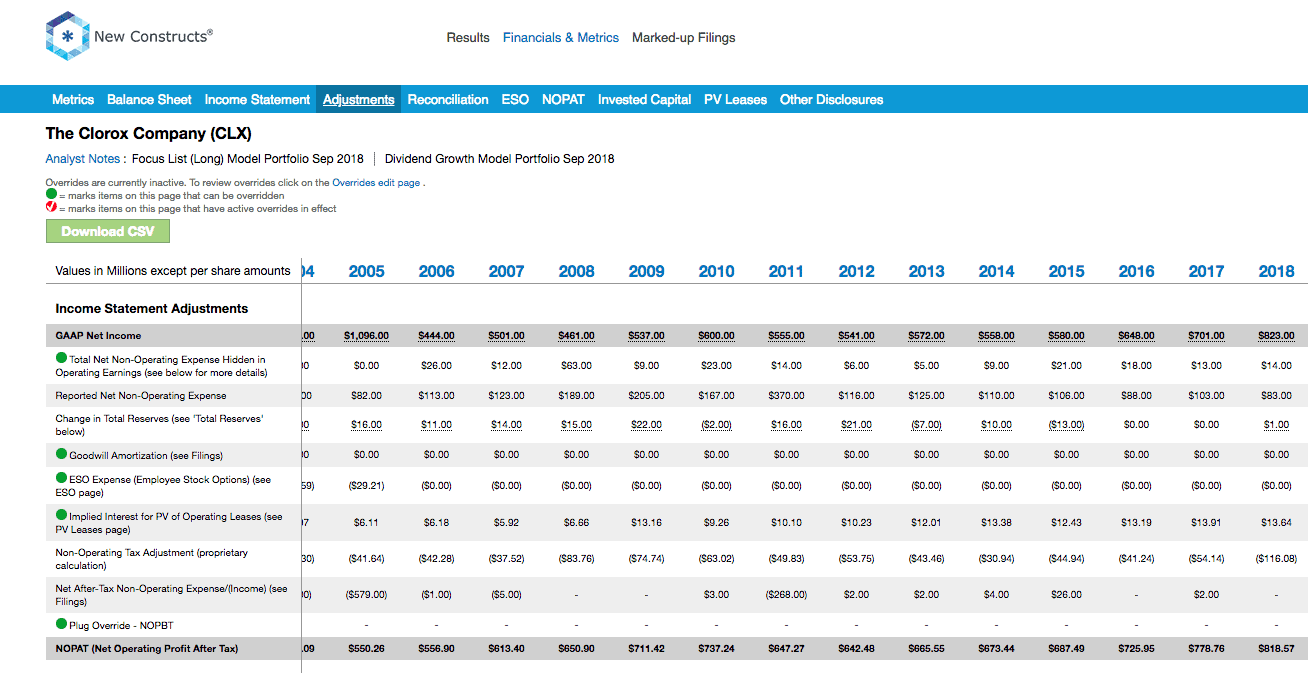Select the 2012 year column header
Screen dimensions: 1308x673
[856, 271]
